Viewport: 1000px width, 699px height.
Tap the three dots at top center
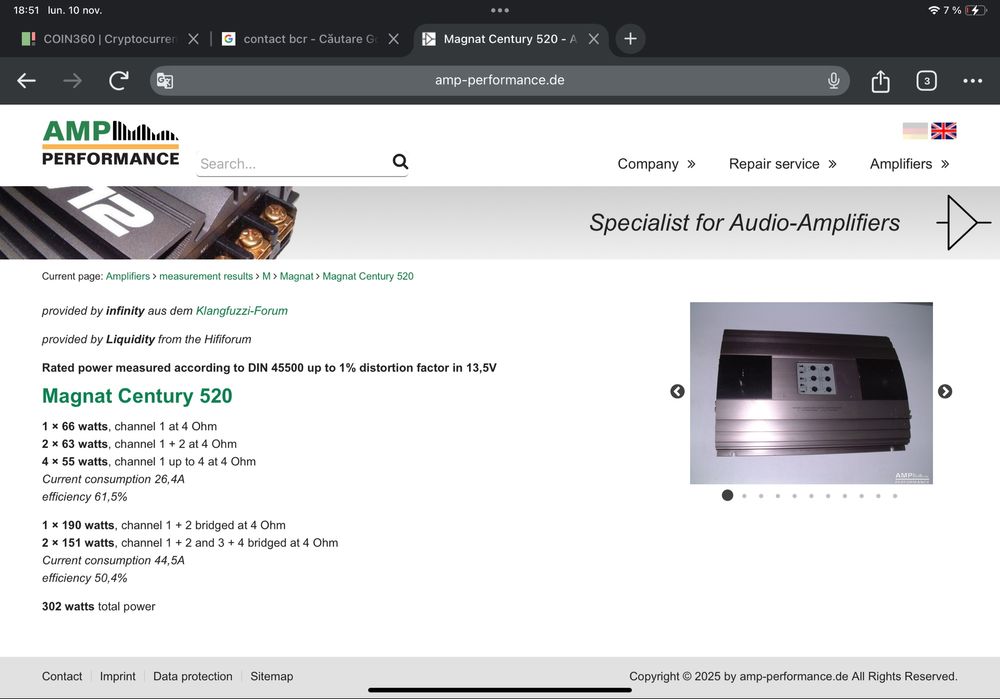pyautogui.click(x=500, y=10)
